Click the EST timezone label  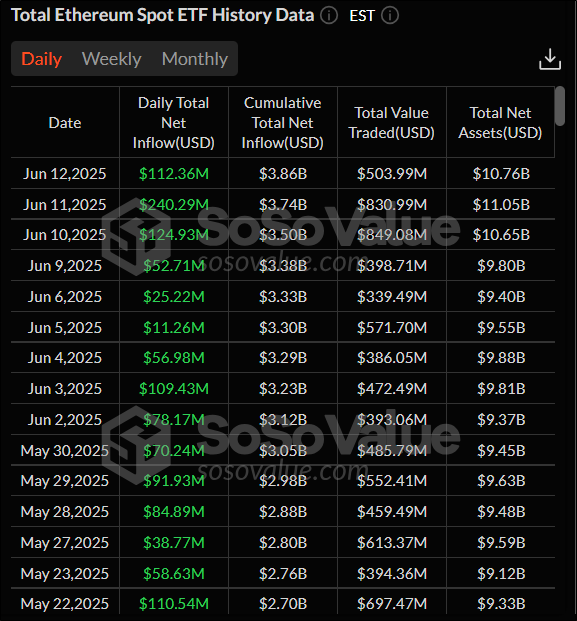[x=362, y=16]
